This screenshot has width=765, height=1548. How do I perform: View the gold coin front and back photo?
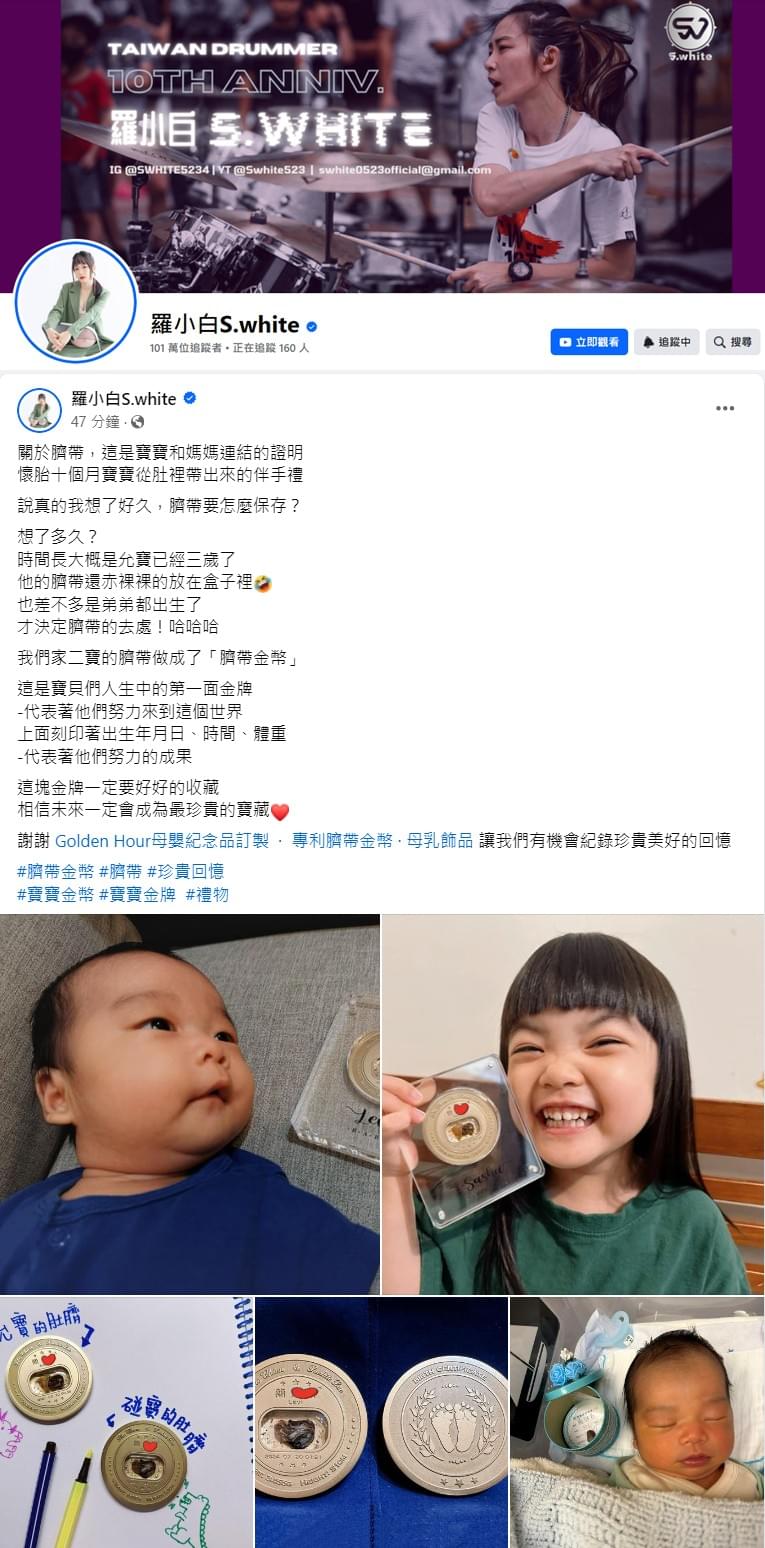coord(381,1422)
